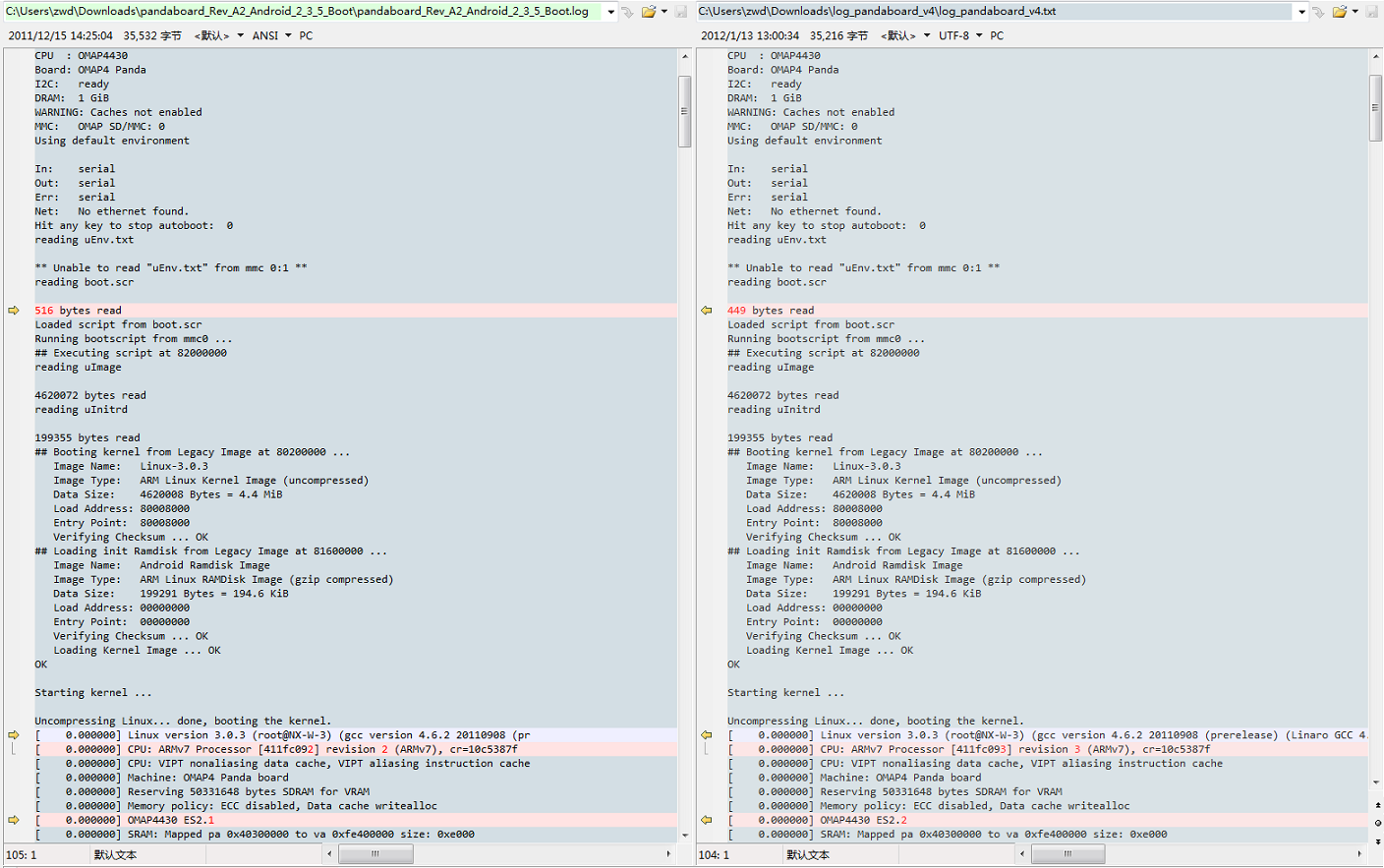Open the left file path history dropdown
This screenshot has height=868, width=1384.
click(x=610, y=12)
